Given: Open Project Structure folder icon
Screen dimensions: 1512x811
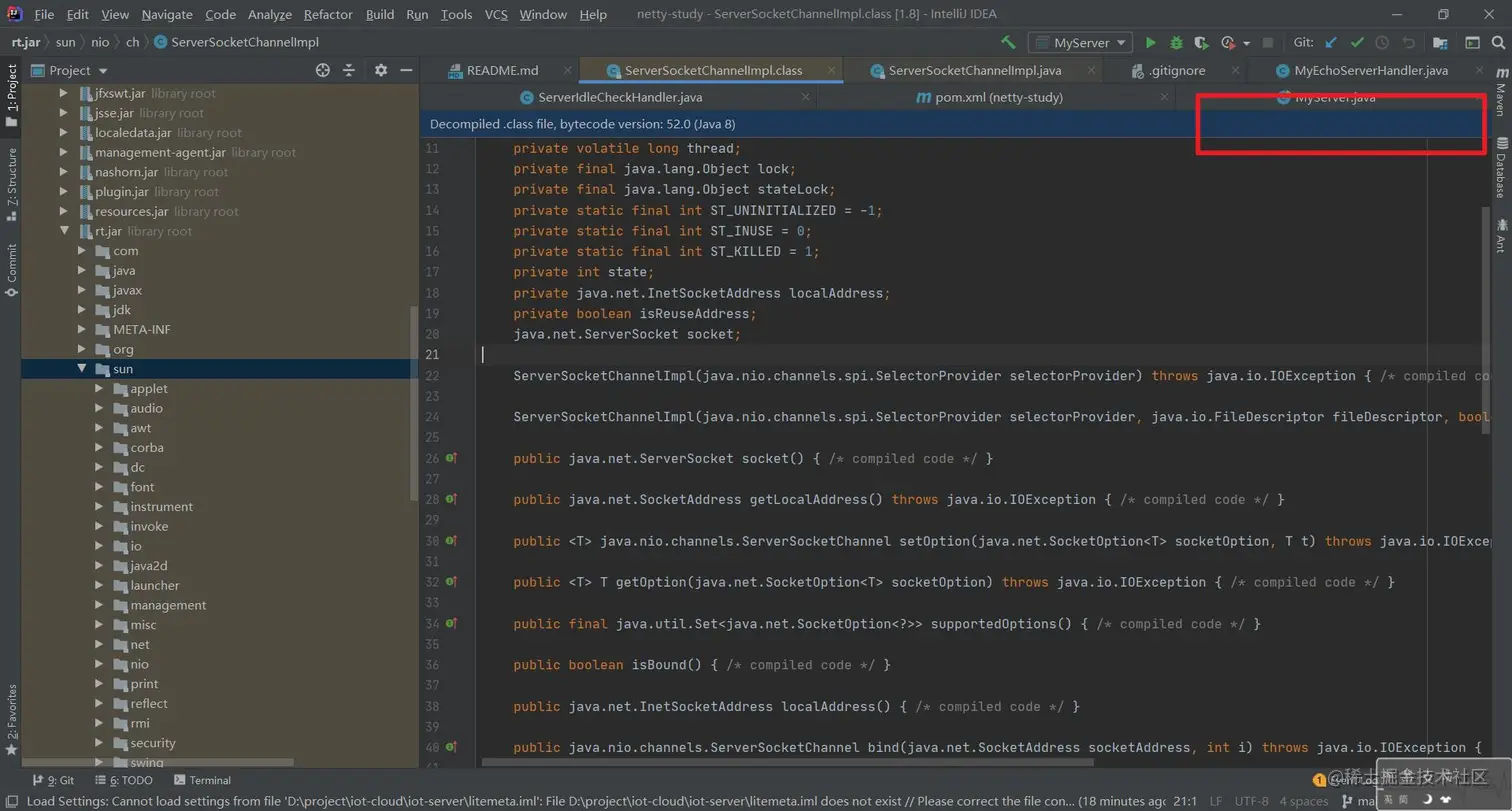Looking at the screenshot, I should coord(1440,43).
